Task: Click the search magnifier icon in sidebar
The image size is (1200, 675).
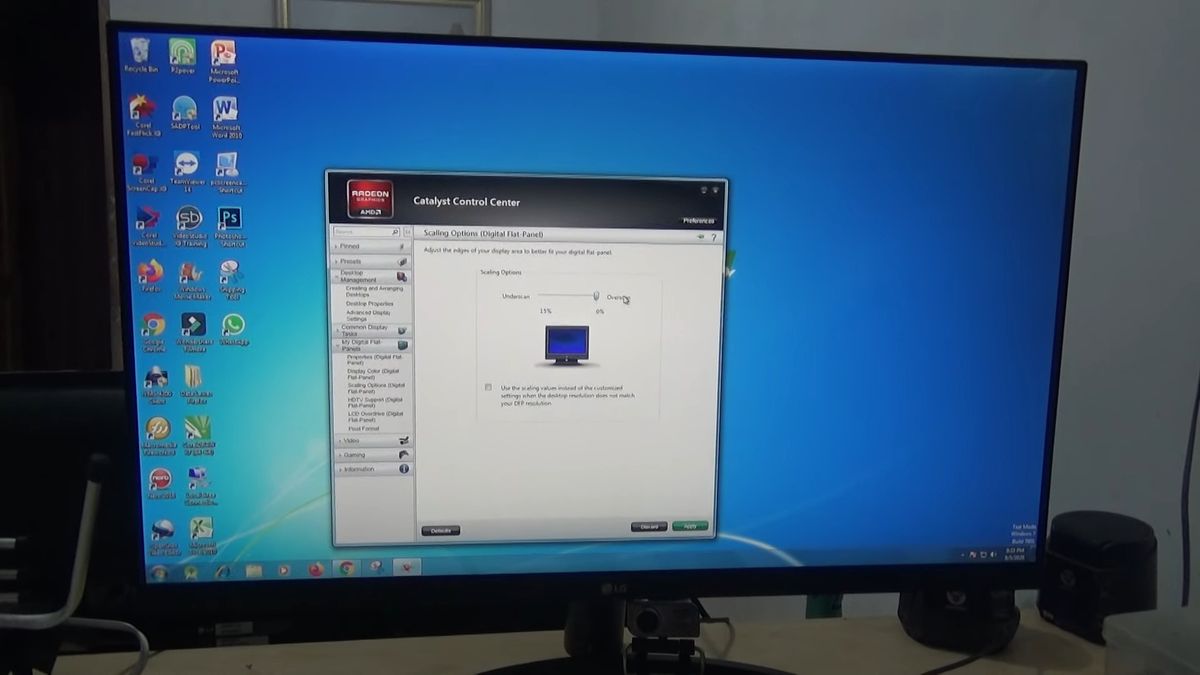Action: click(396, 232)
